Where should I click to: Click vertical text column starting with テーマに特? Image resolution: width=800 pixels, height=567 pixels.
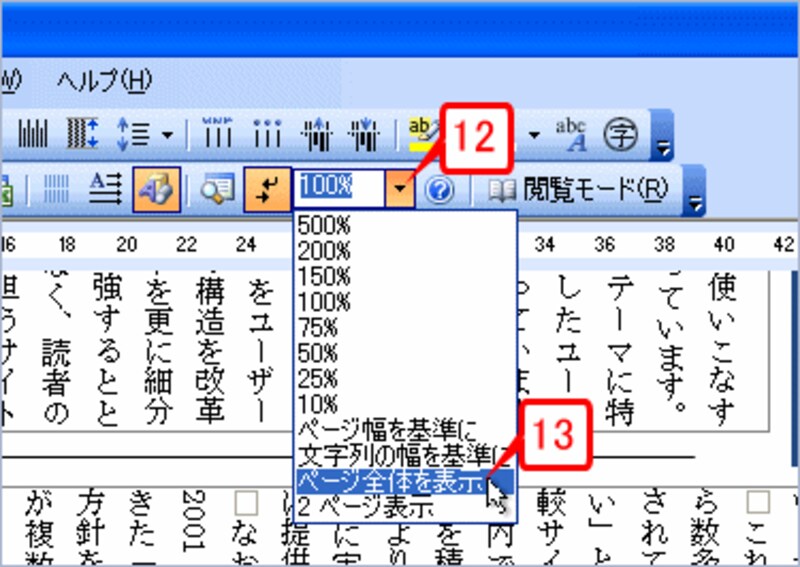(x=620, y=349)
